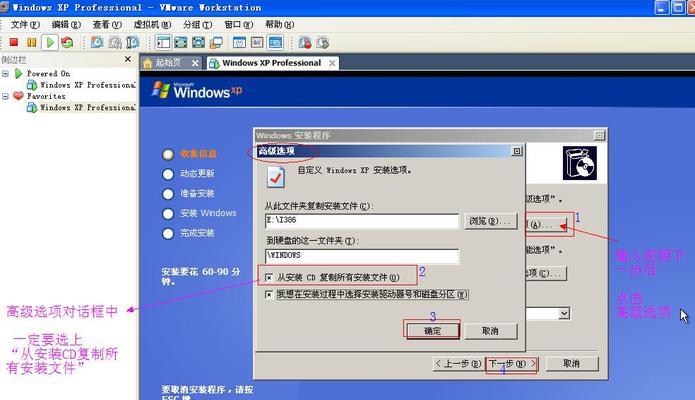Select Windows XP Professional under Favorites
The height and width of the screenshot is (400, 695).
click(88, 107)
